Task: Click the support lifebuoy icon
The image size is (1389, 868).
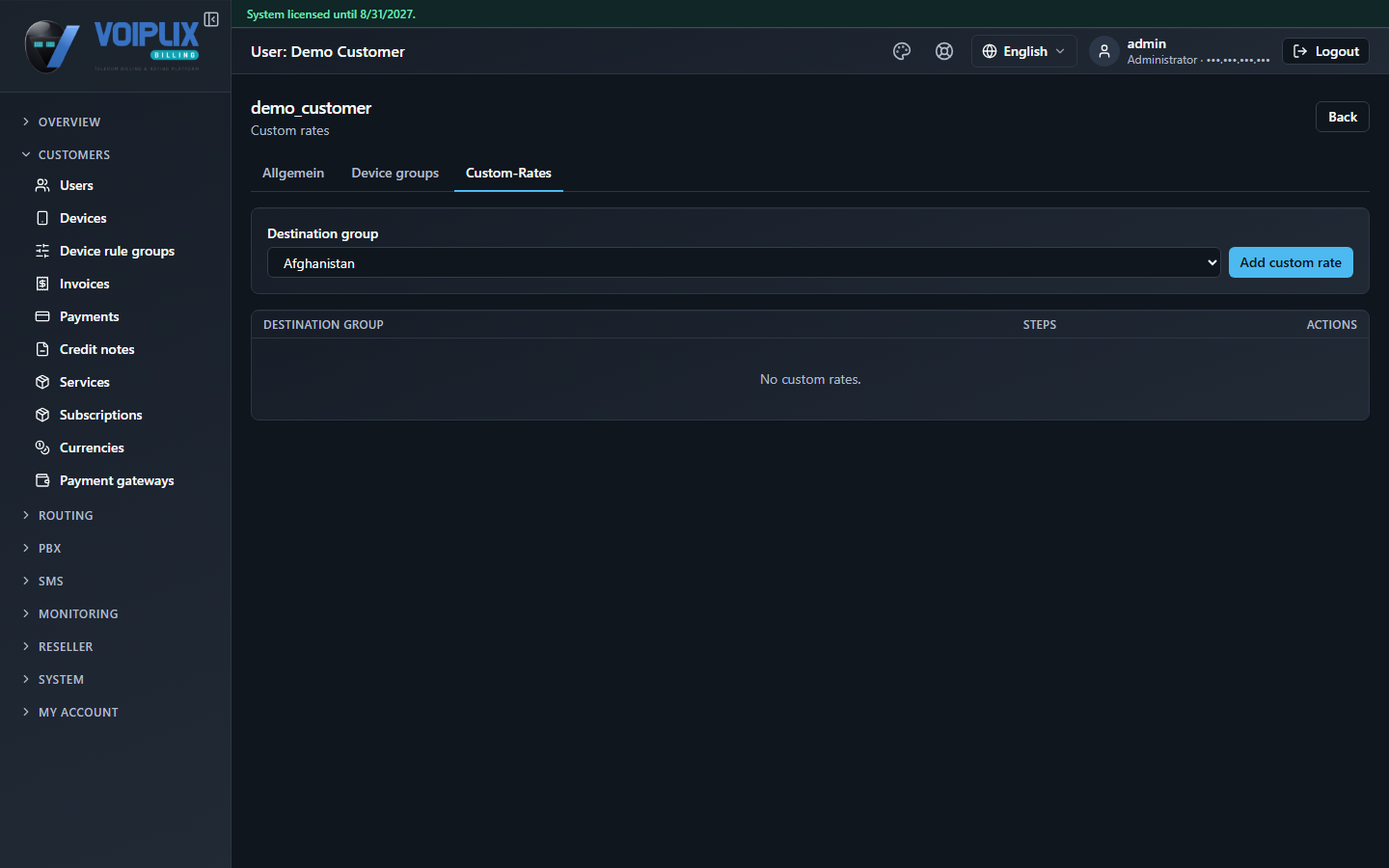Action: point(944,51)
